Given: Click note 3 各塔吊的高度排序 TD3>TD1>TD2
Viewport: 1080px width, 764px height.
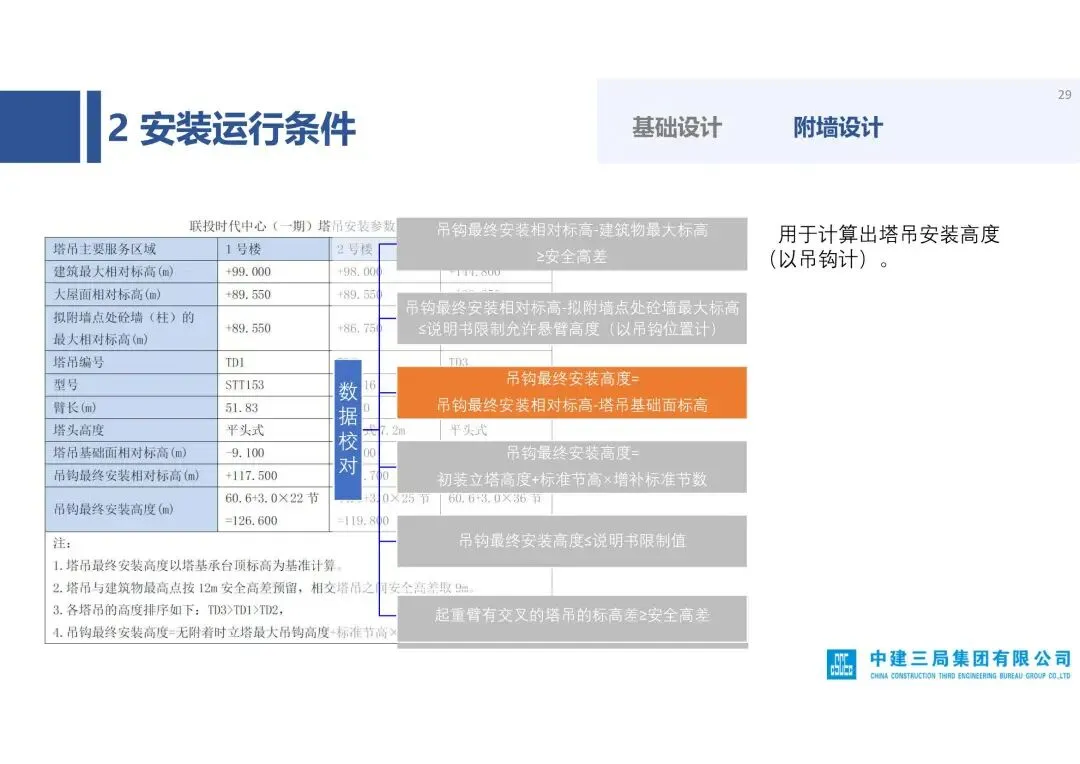Looking at the screenshot, I should point(168,610).
